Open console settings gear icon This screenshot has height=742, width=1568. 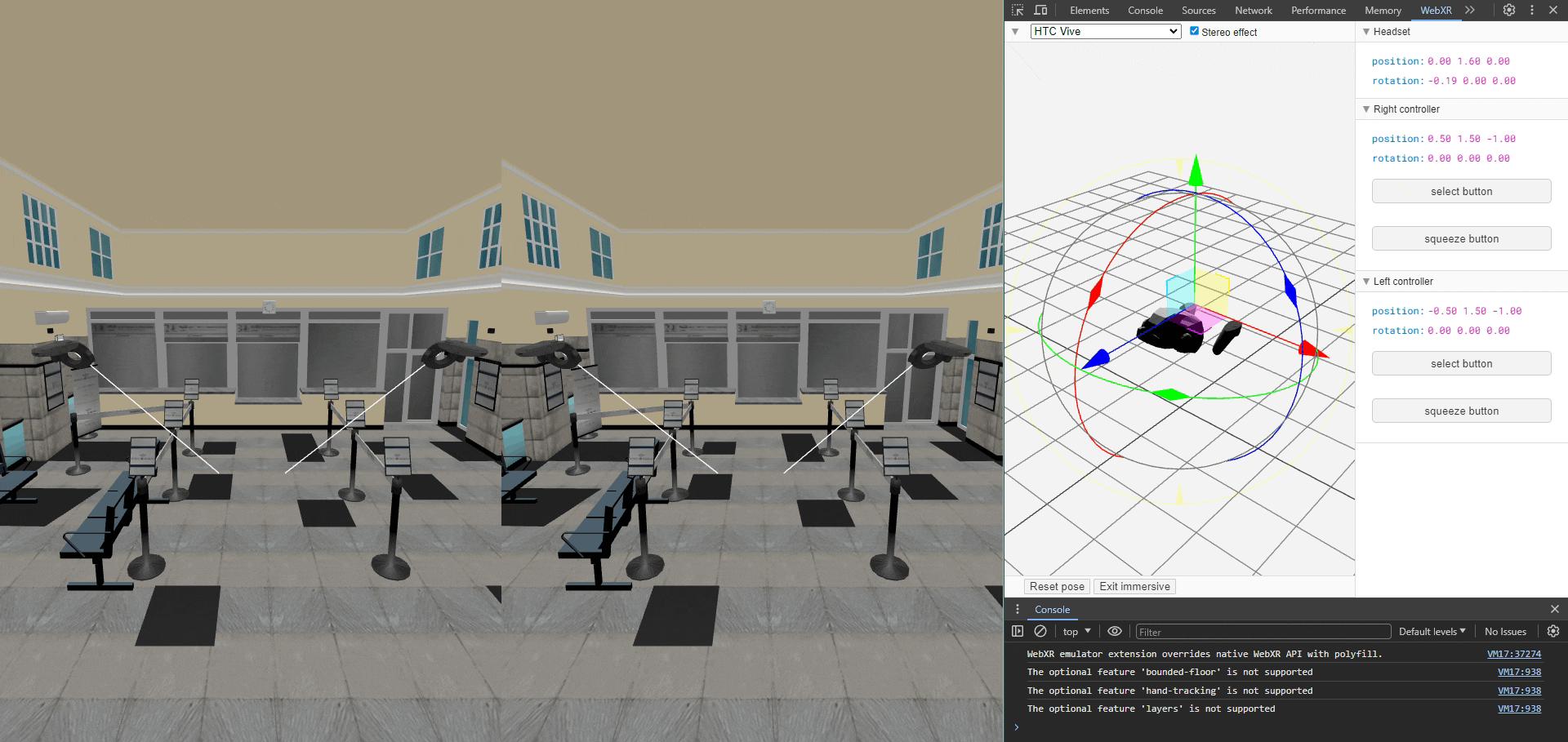[x=1553, y=631]
